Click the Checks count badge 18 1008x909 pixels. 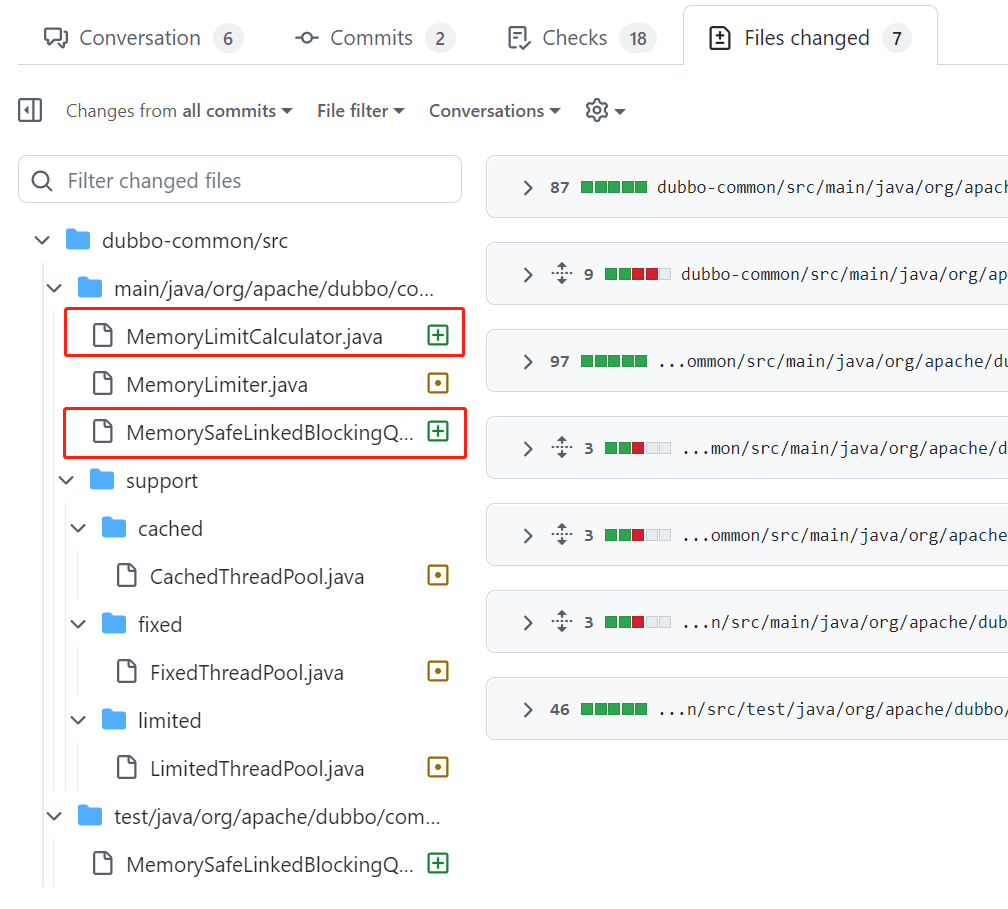(x=638, y=38)
